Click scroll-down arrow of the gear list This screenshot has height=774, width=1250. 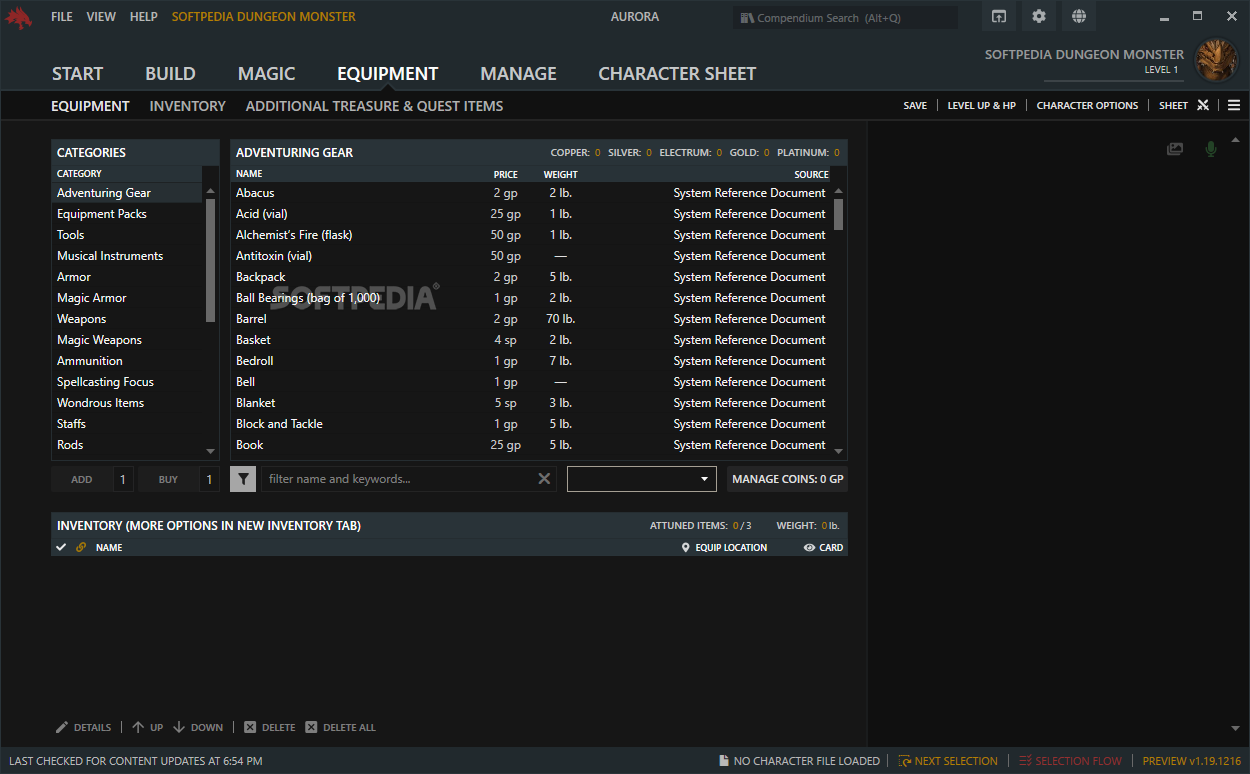point(838,451)
